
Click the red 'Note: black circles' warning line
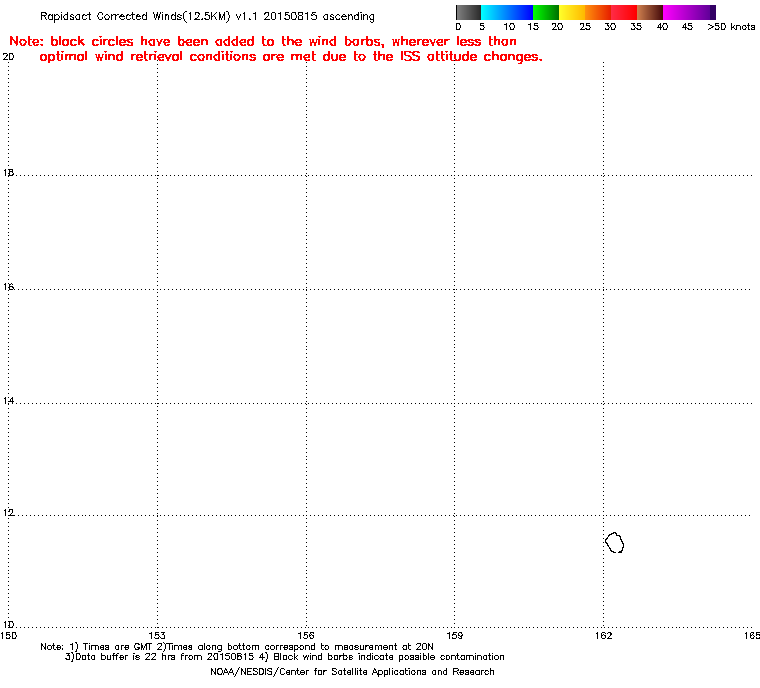click(263, 41)
